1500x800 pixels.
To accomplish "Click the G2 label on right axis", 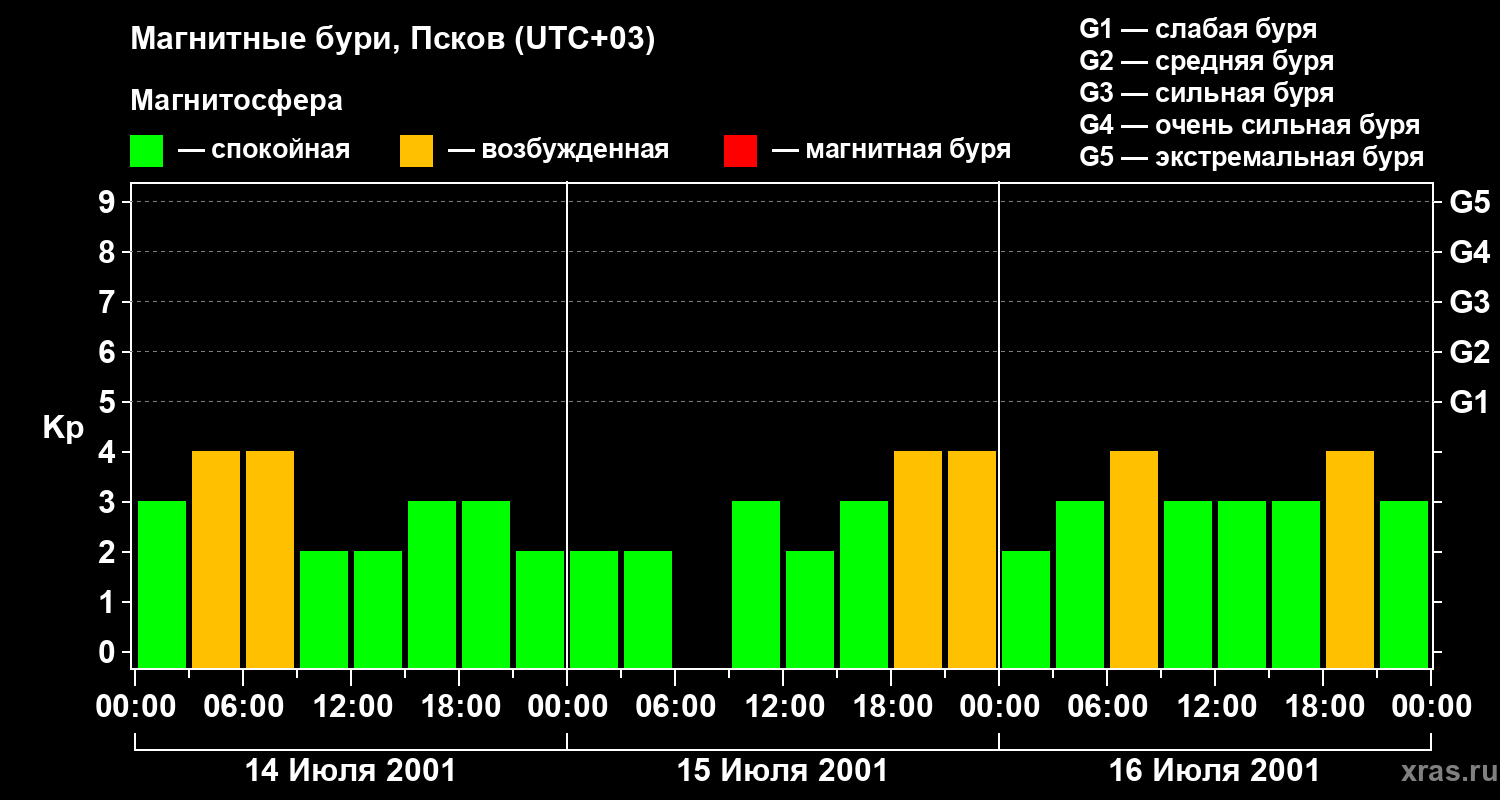I will click(1469, 352).
